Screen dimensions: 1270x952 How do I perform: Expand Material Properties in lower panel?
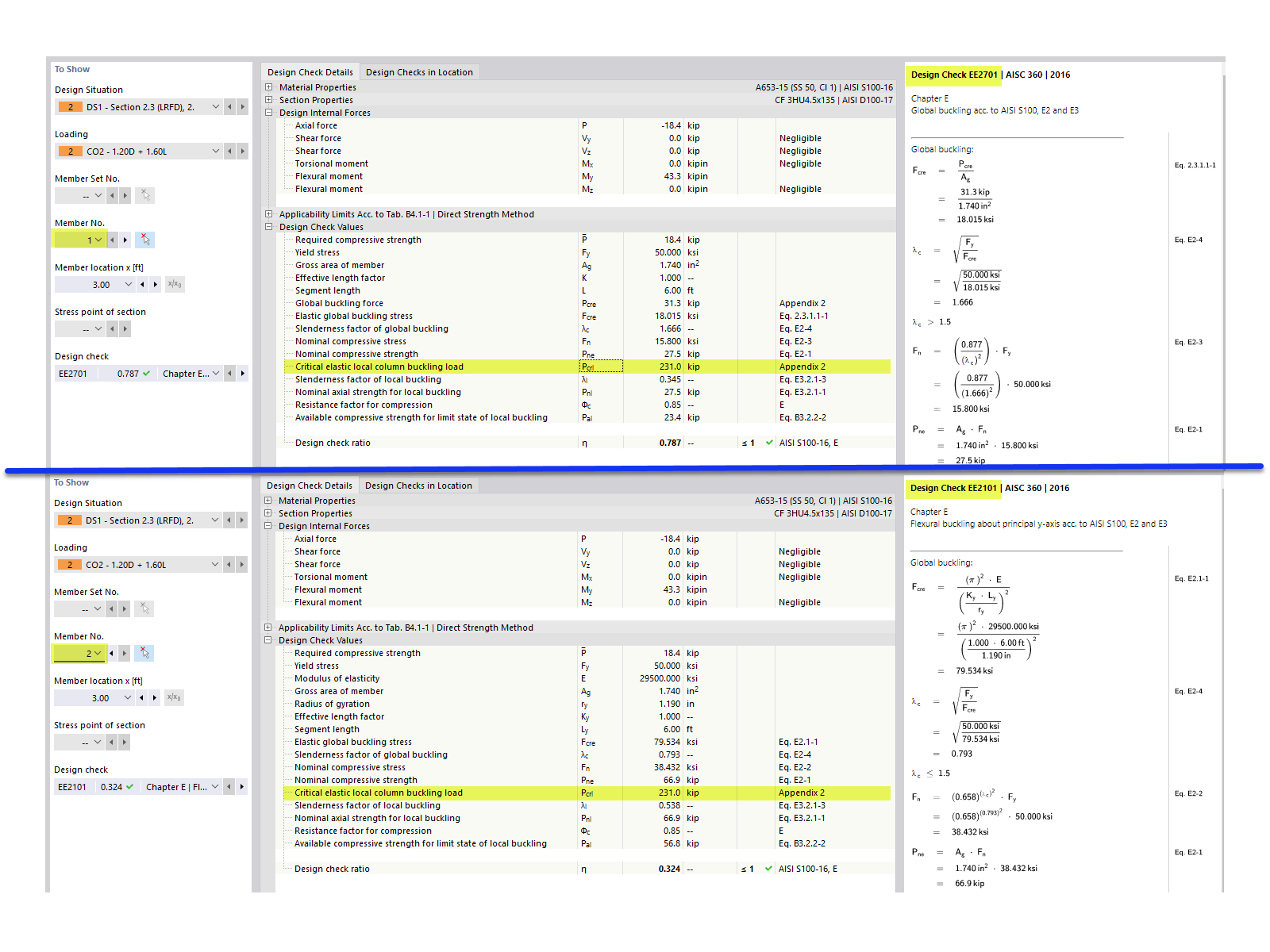tap(268, 501)
